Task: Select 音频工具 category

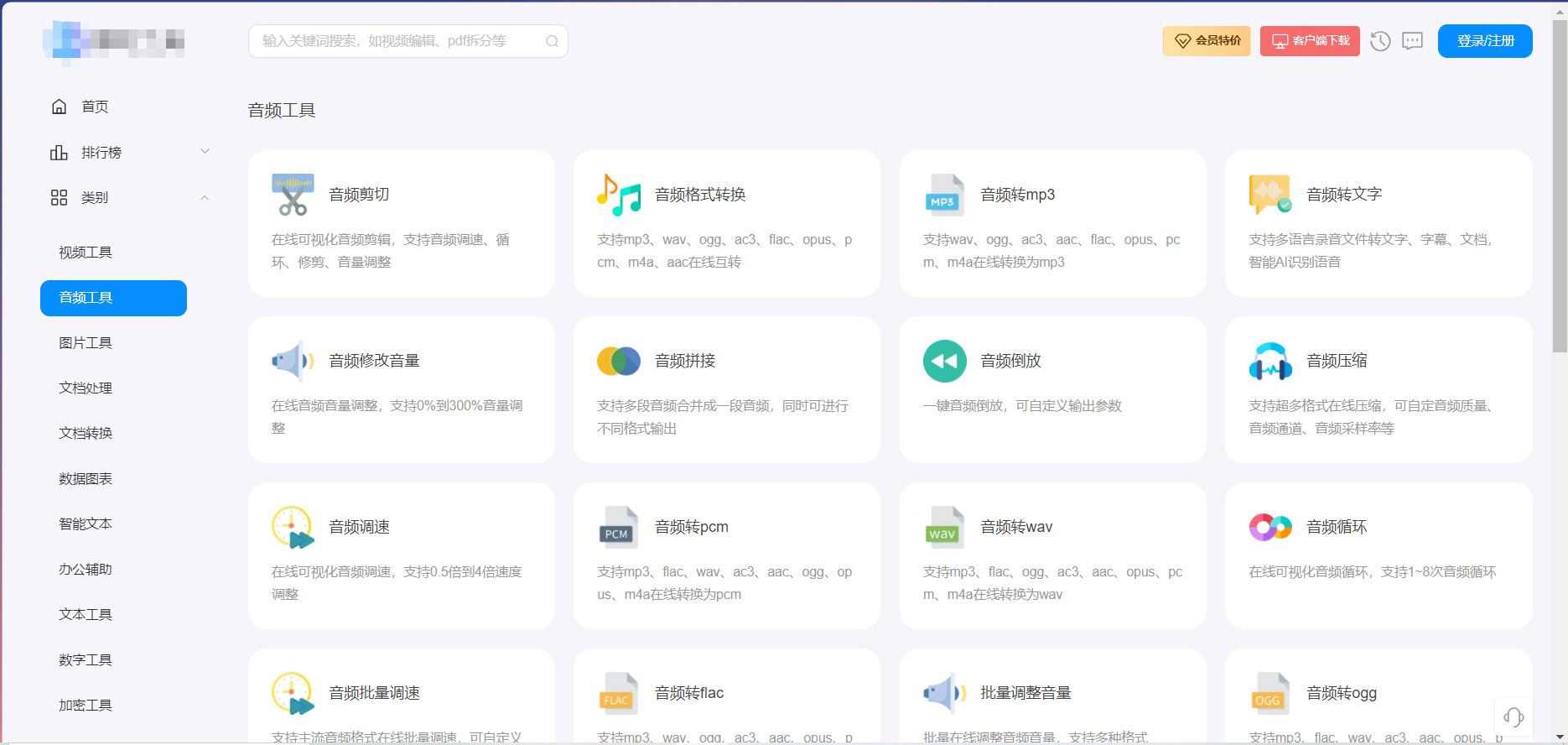Action: tap(113, 298)
